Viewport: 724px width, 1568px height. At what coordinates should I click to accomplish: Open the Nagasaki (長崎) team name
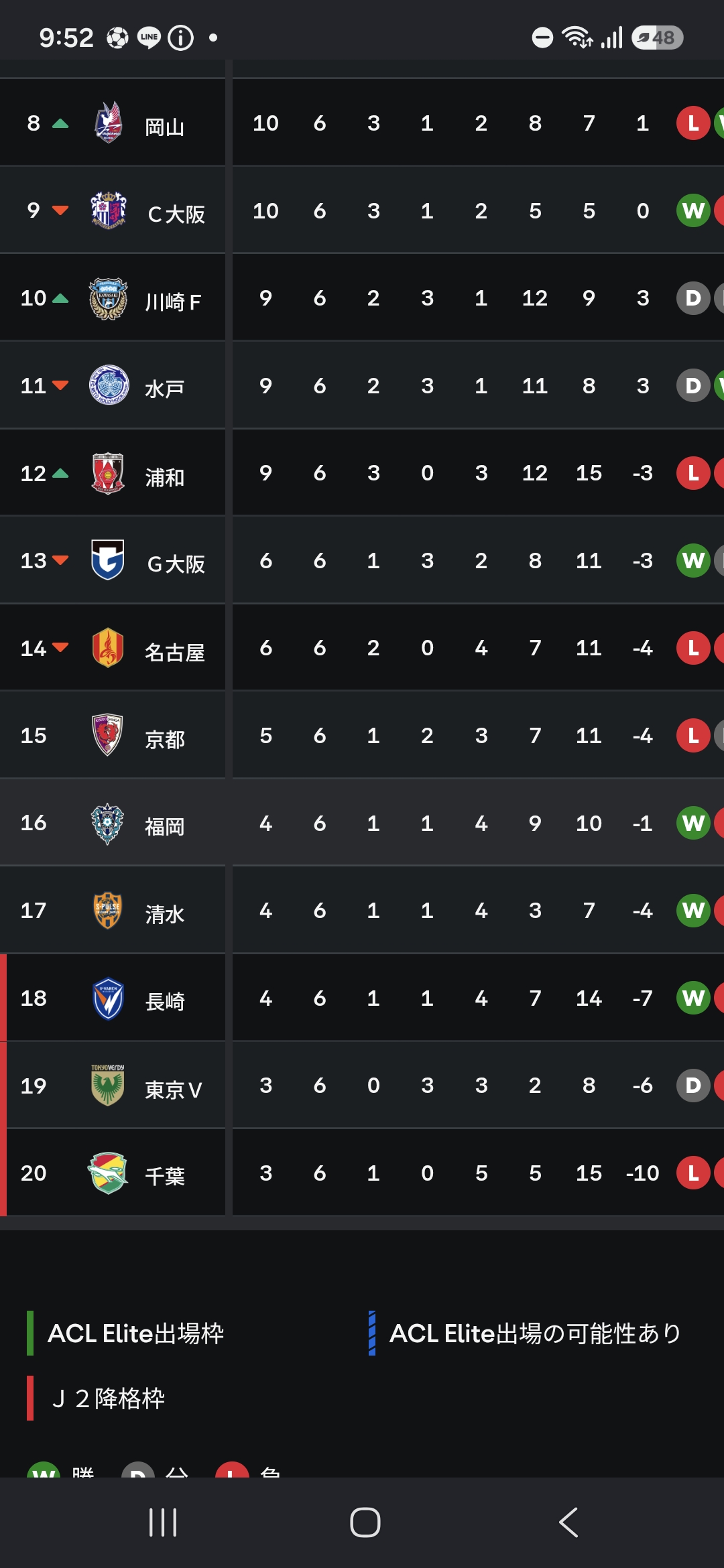pos(165,1001)
